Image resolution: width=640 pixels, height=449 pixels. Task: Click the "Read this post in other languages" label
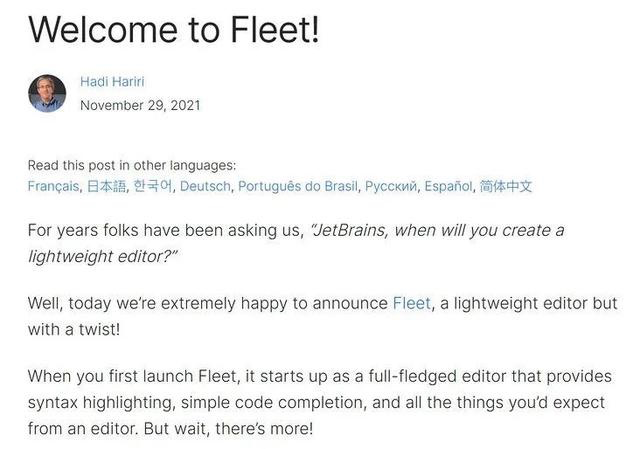pos(132,166)
